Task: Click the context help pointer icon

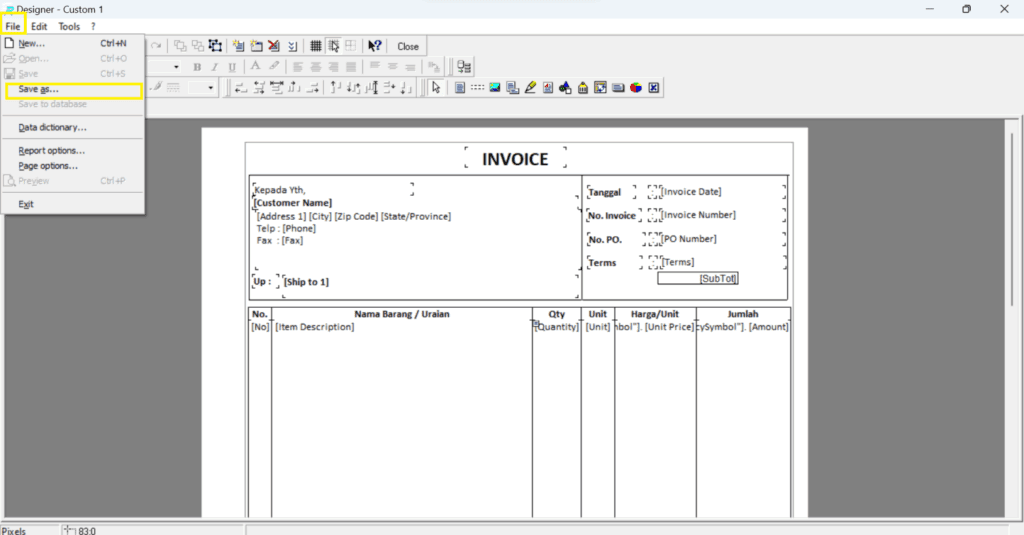Action: click(375, 46)
